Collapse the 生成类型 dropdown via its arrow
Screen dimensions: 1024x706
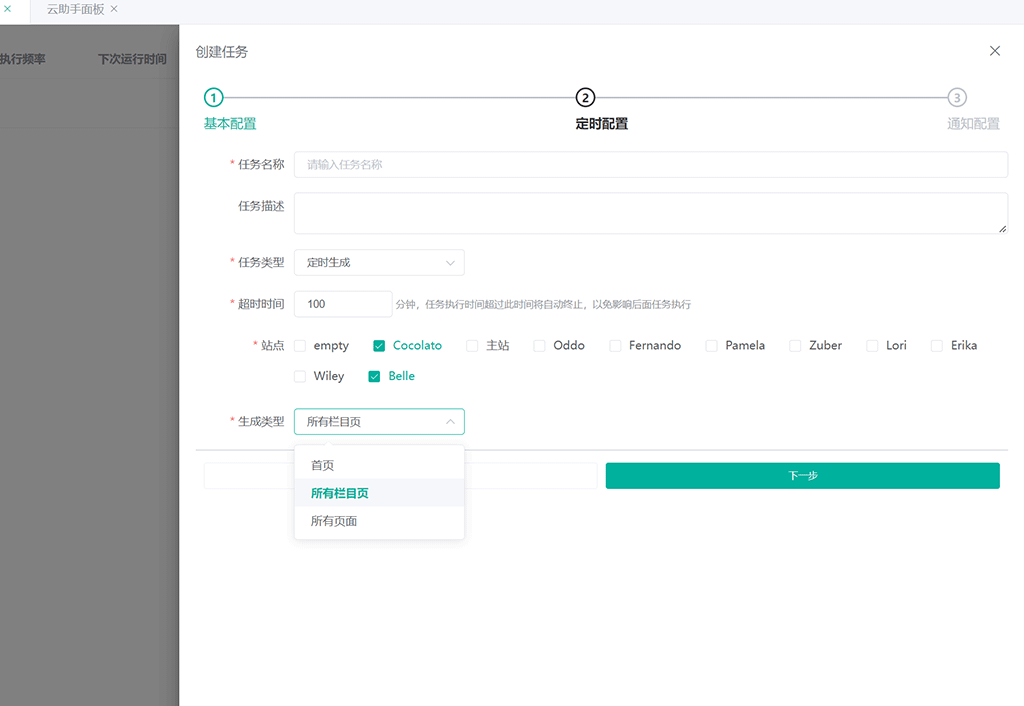click(450, 422)
